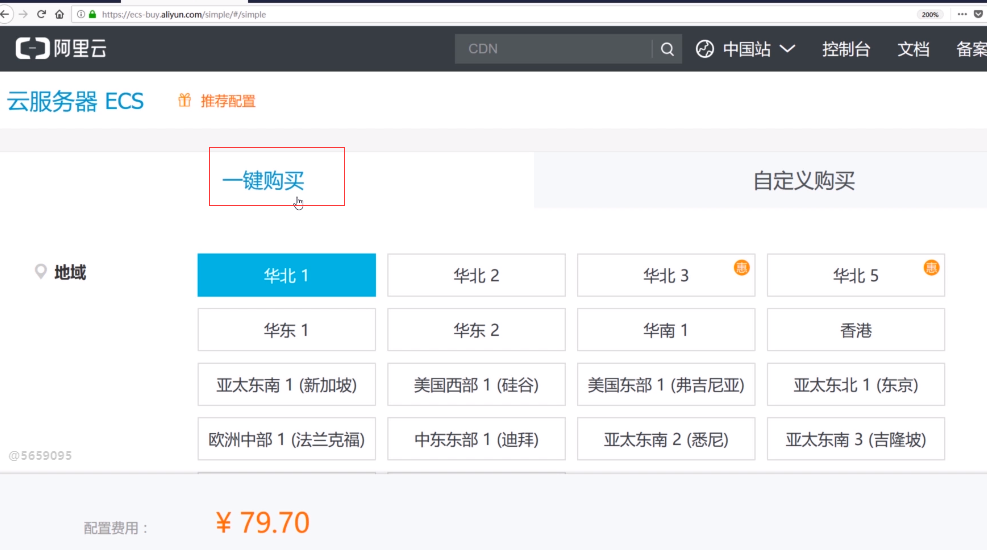Open the 备案 link
987x550 pixels.
pyautogui.click(x=971, y=49)
